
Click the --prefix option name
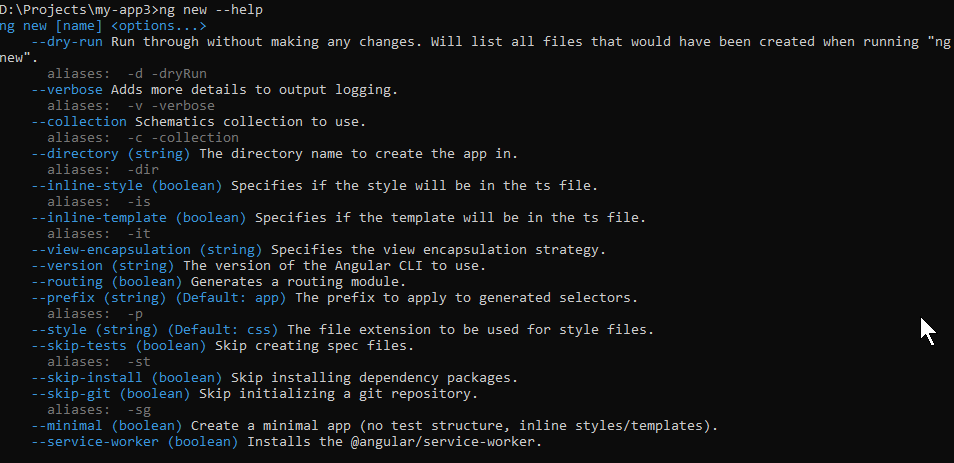[x=63, y=297]
